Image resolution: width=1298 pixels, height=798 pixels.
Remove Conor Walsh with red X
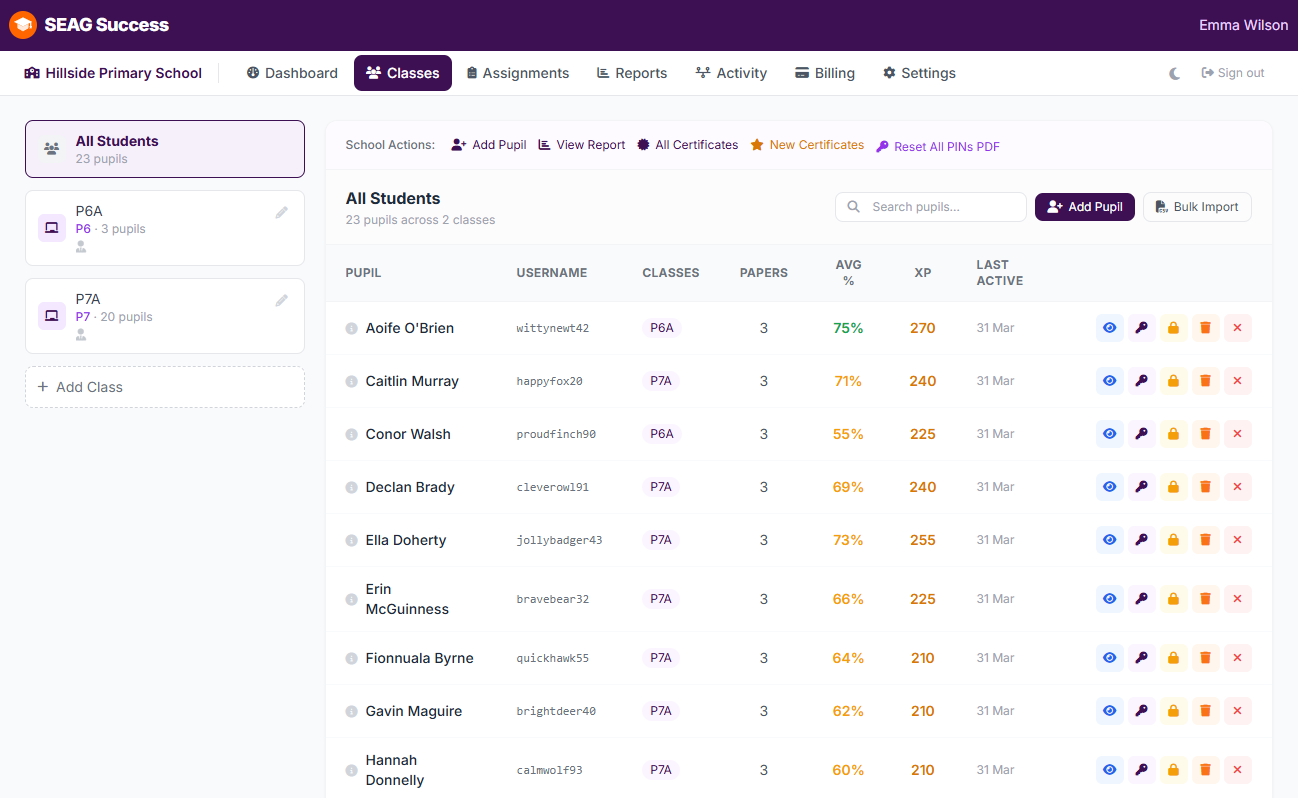click(1238, 434)
